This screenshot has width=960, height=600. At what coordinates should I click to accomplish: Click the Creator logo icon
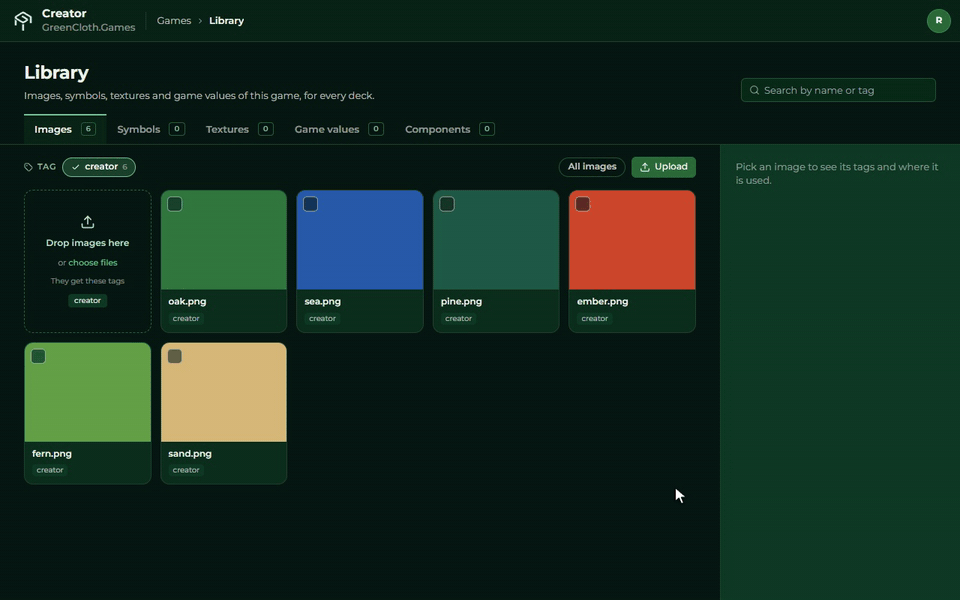point(23,21)
